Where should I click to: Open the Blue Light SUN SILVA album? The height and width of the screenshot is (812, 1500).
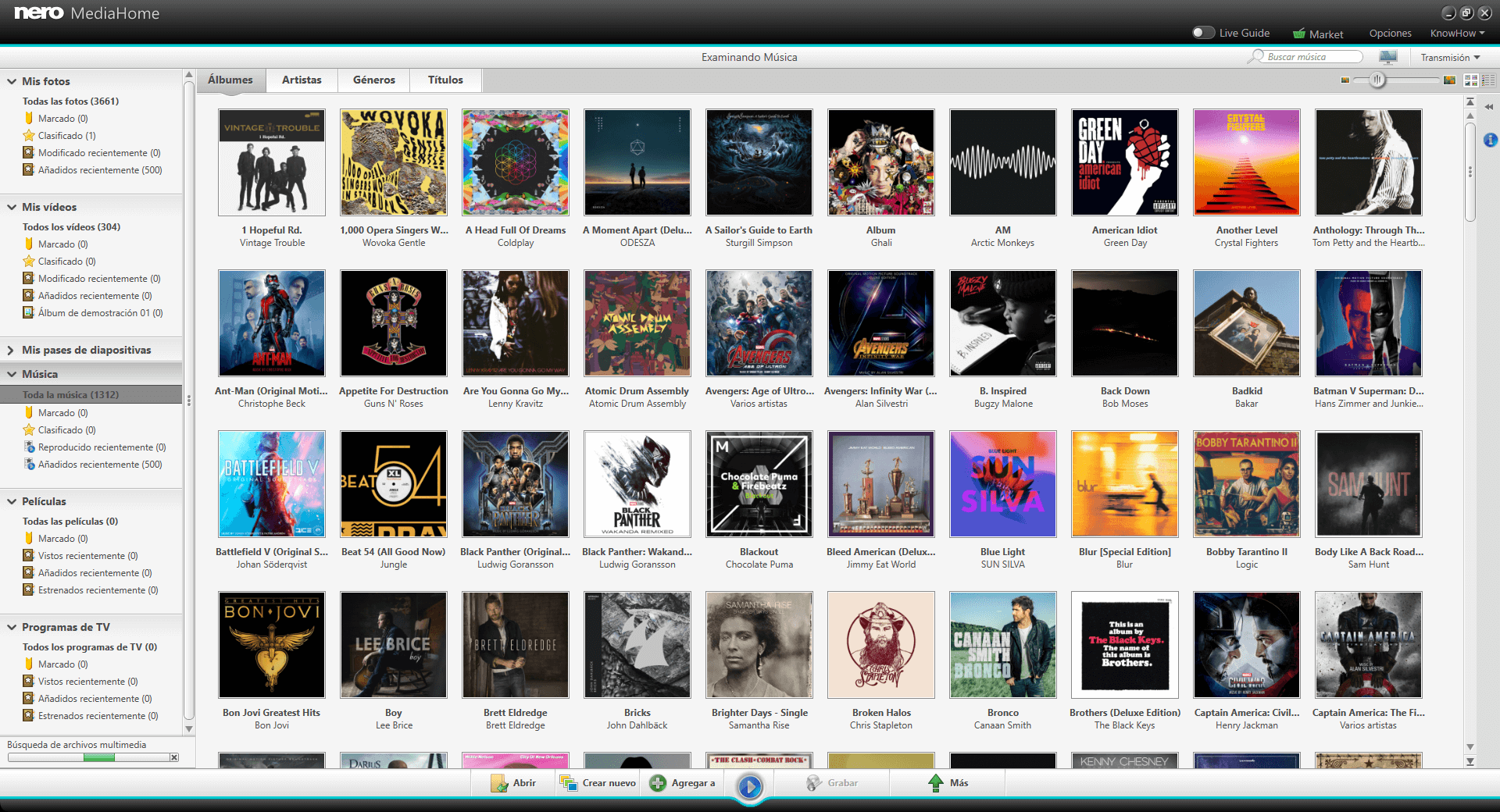point(1003,484)
